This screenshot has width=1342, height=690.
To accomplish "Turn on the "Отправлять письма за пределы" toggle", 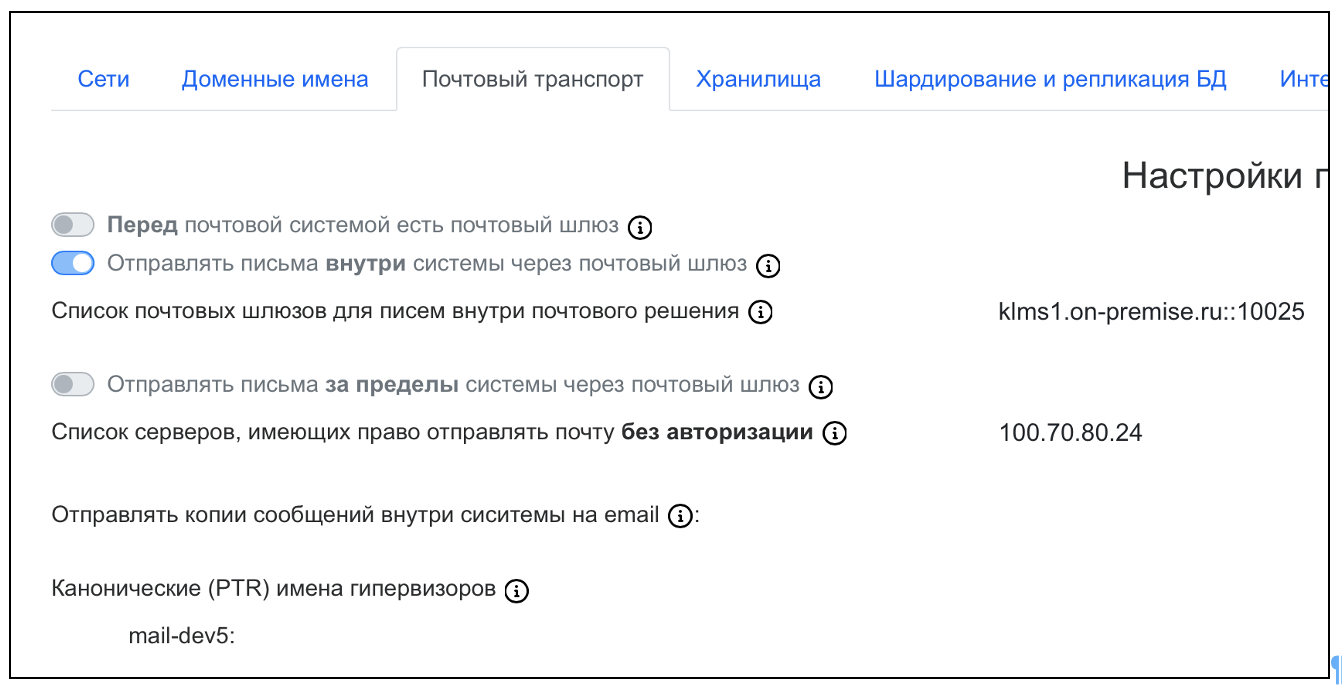I will pyautogui.click(x=73, y=384).
